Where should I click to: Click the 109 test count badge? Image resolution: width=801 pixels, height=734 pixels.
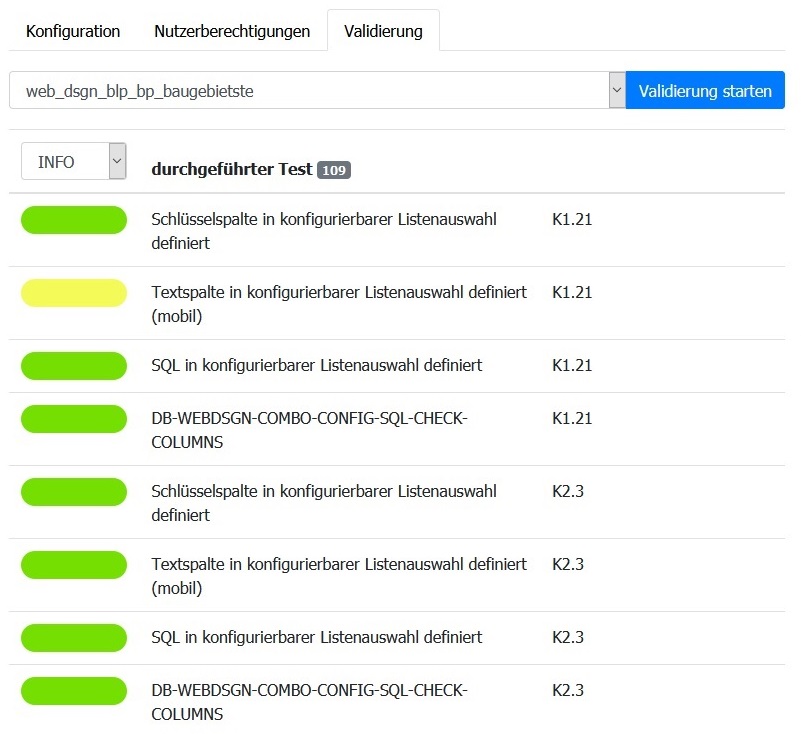click(334, 171)
